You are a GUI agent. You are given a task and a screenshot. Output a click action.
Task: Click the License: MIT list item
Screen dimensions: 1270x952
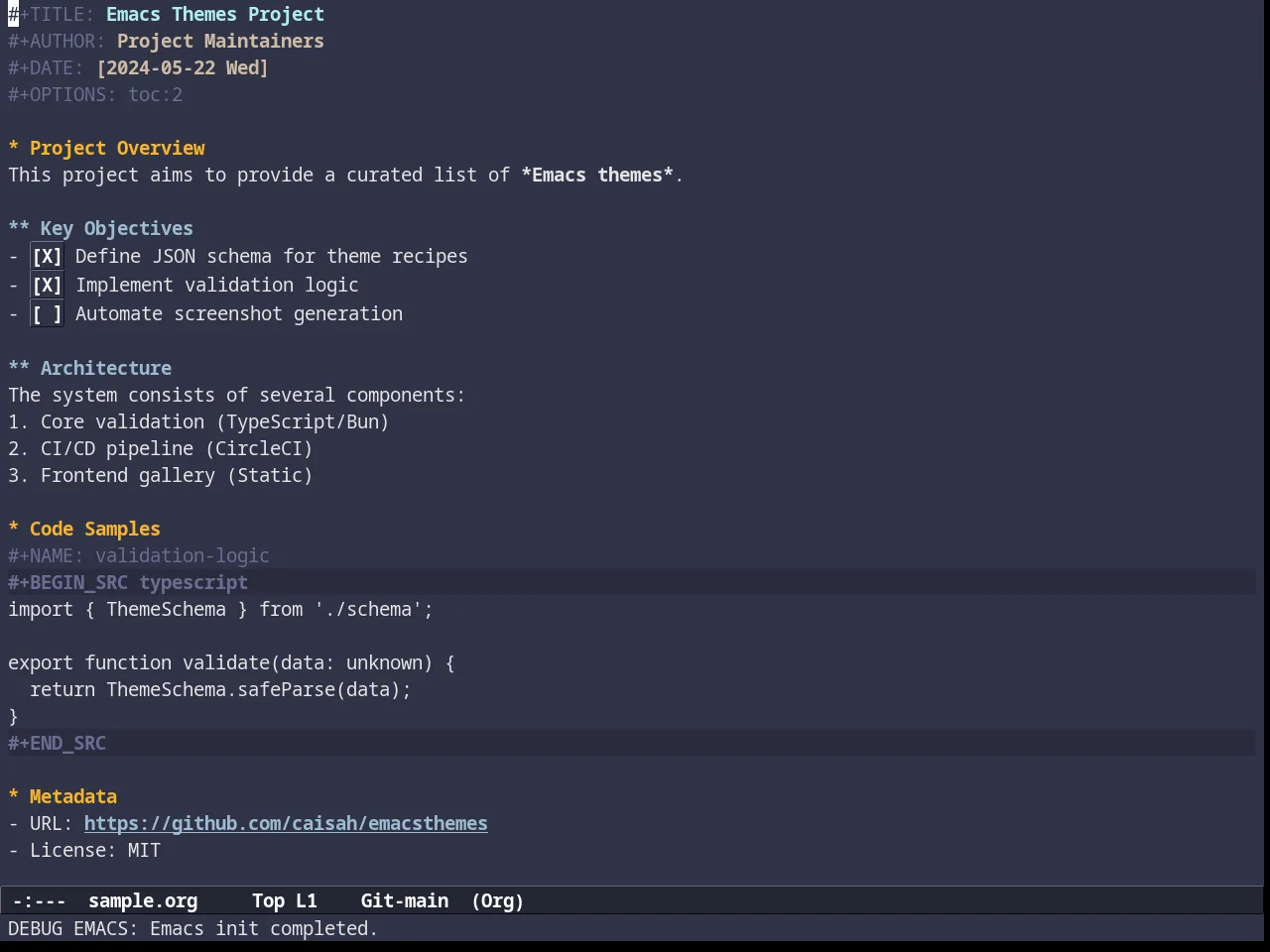pos(84,850)
